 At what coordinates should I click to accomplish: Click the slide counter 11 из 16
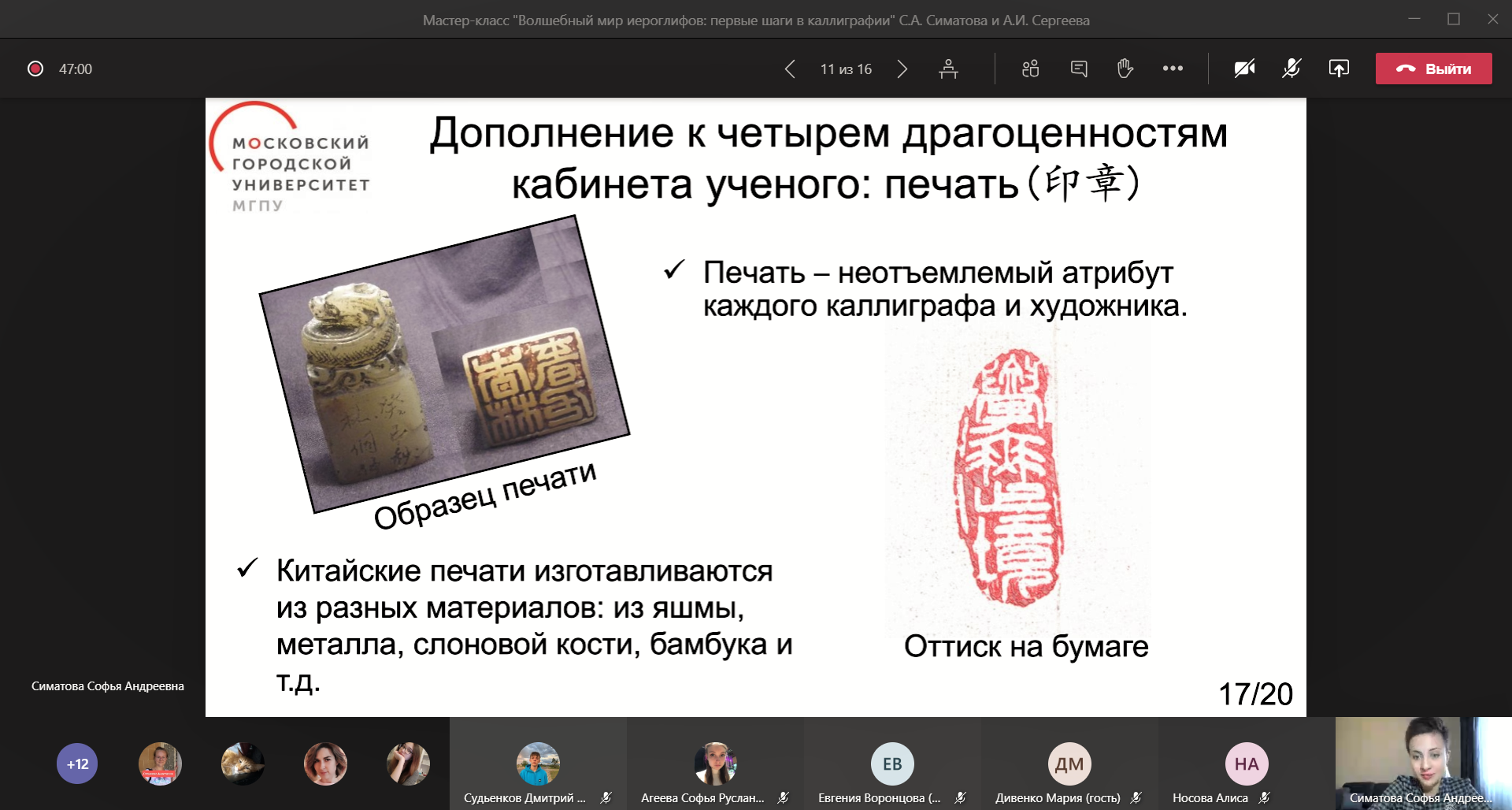click(846, 69)
